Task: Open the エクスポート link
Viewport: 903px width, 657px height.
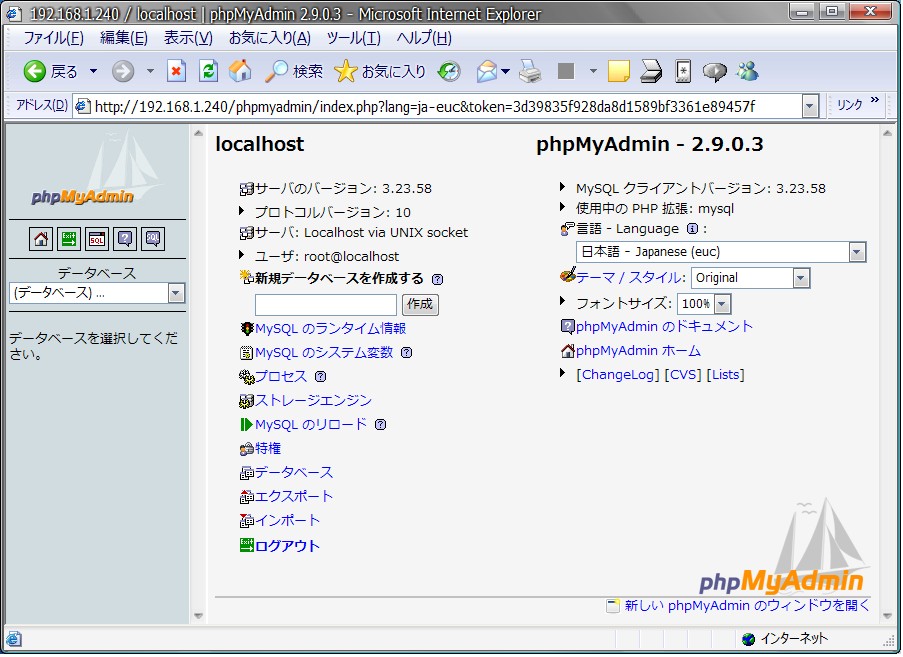Action: 294,497
